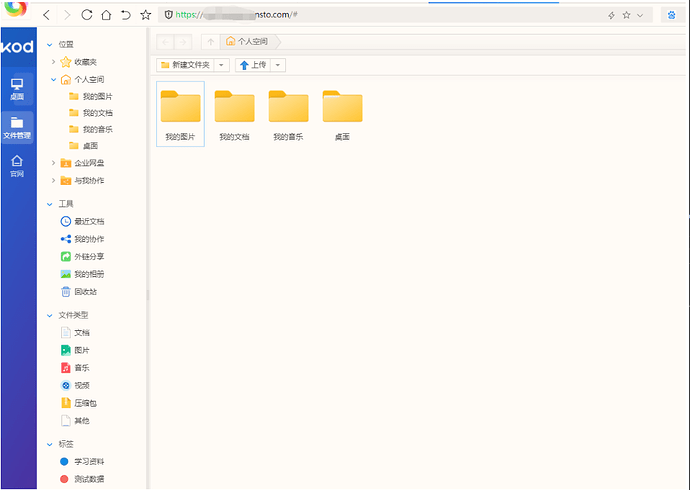The height and width of the screenshot is (490, 690).
Task: Open the 桌面 (Desktop) app in left bar
Action: (17, 88)
